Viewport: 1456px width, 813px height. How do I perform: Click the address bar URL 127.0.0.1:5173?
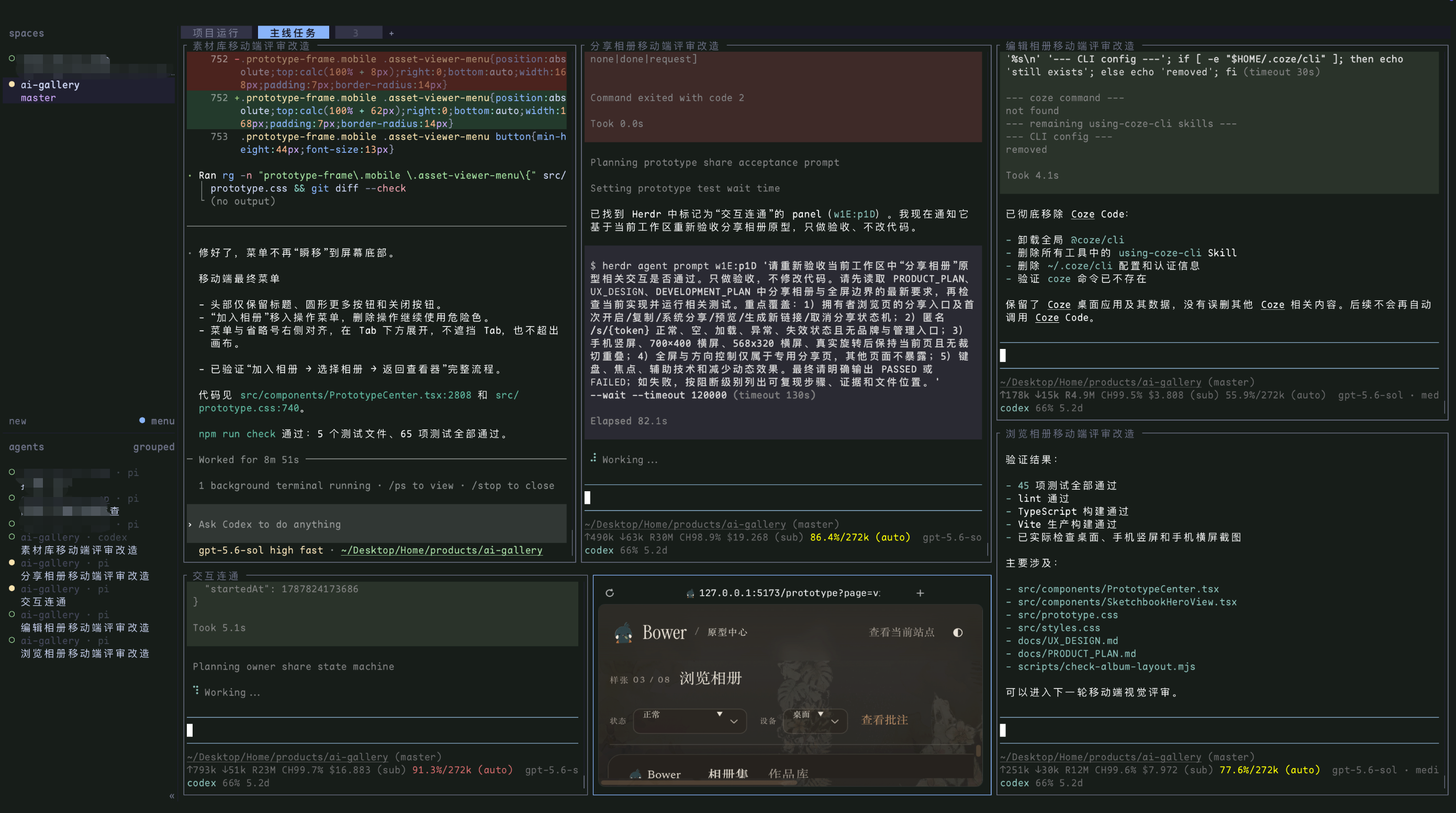click(789, 593)
